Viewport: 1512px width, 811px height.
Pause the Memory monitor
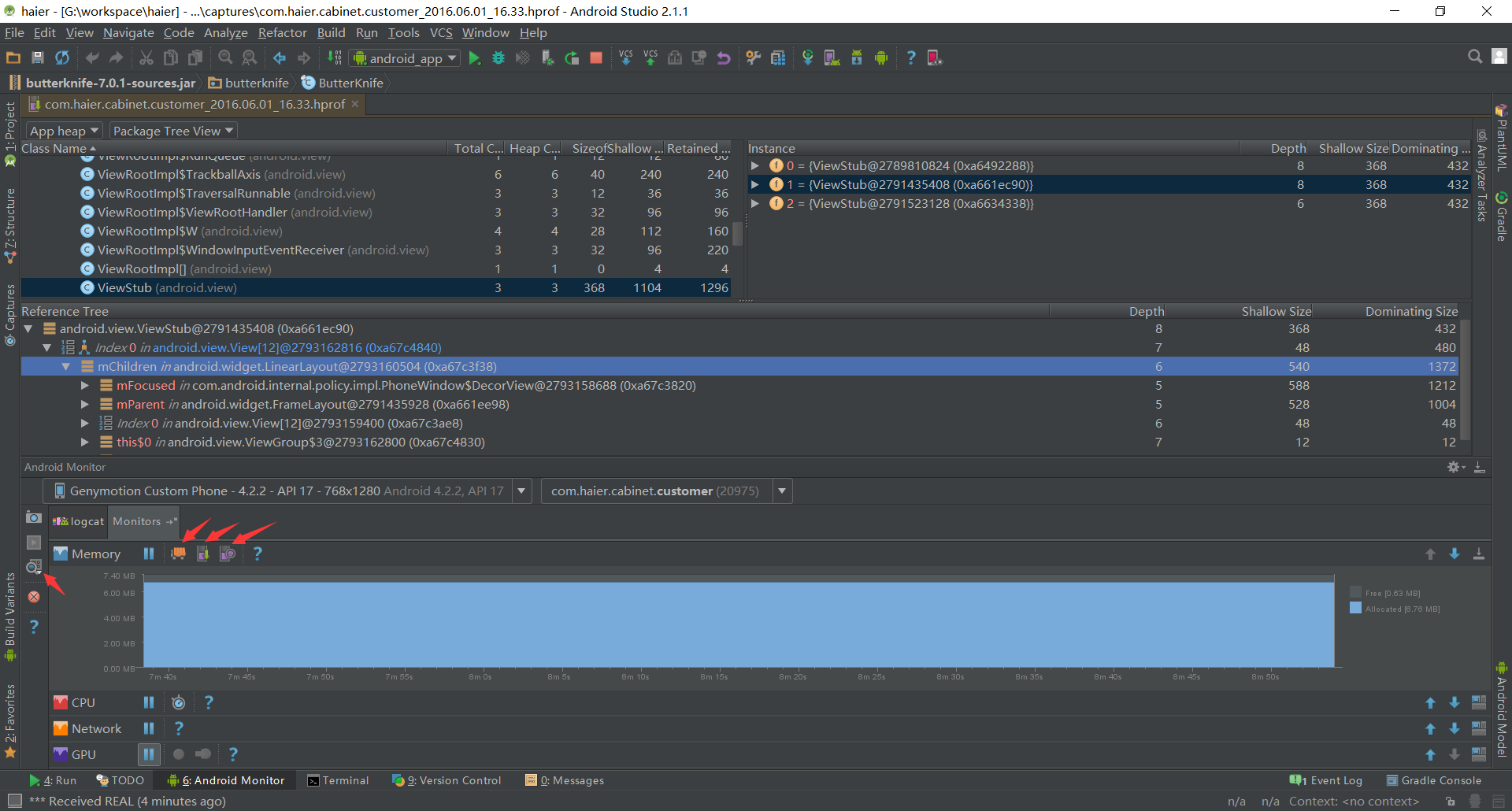click(x=149, y=554)
